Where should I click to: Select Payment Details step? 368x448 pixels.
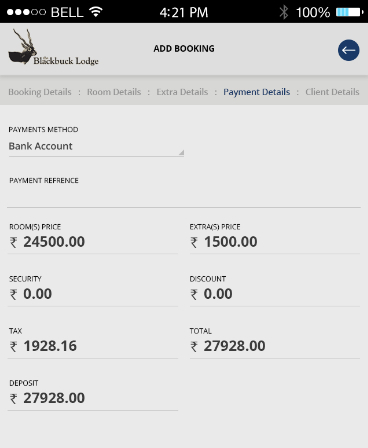tap(257, 92)
